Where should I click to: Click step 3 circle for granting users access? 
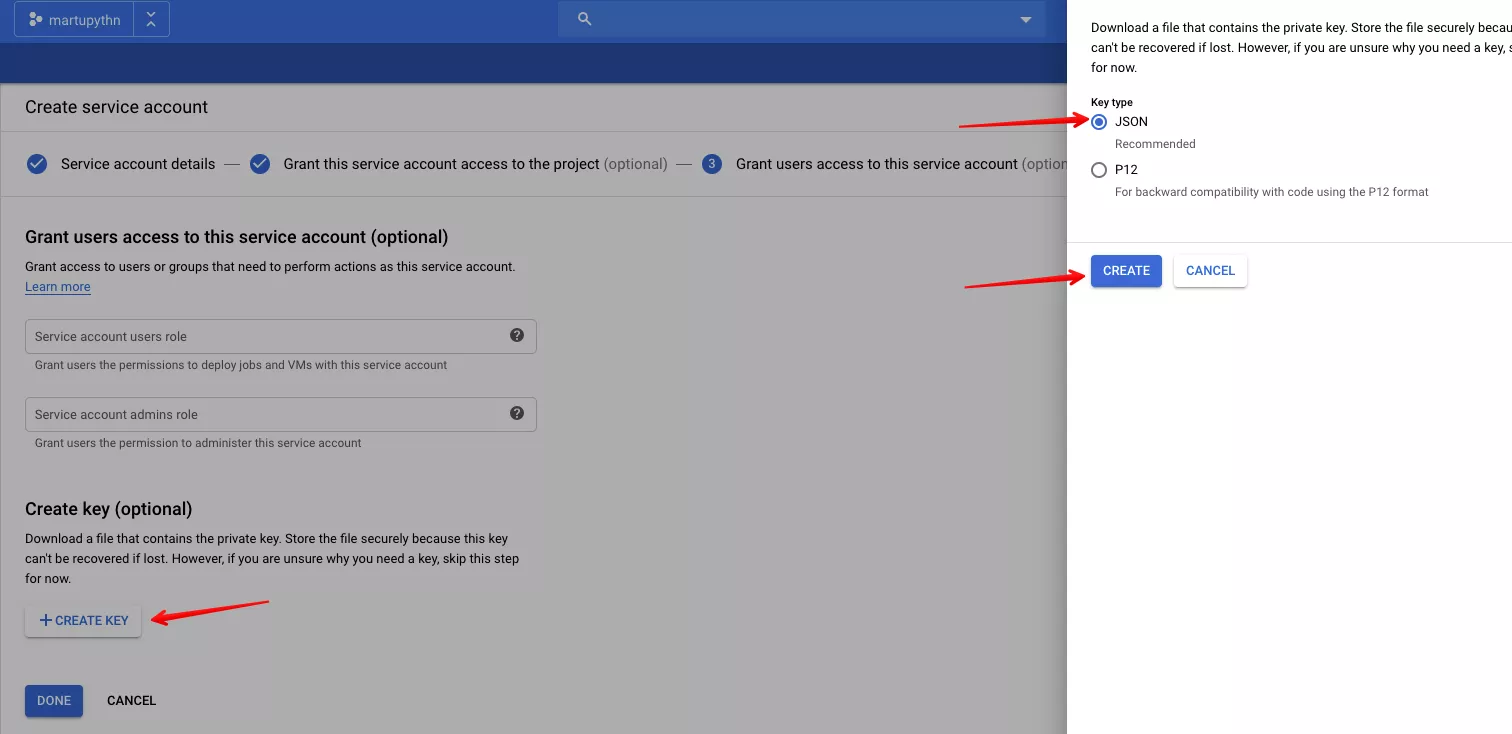pyautogui.click(x=712, y=164)
